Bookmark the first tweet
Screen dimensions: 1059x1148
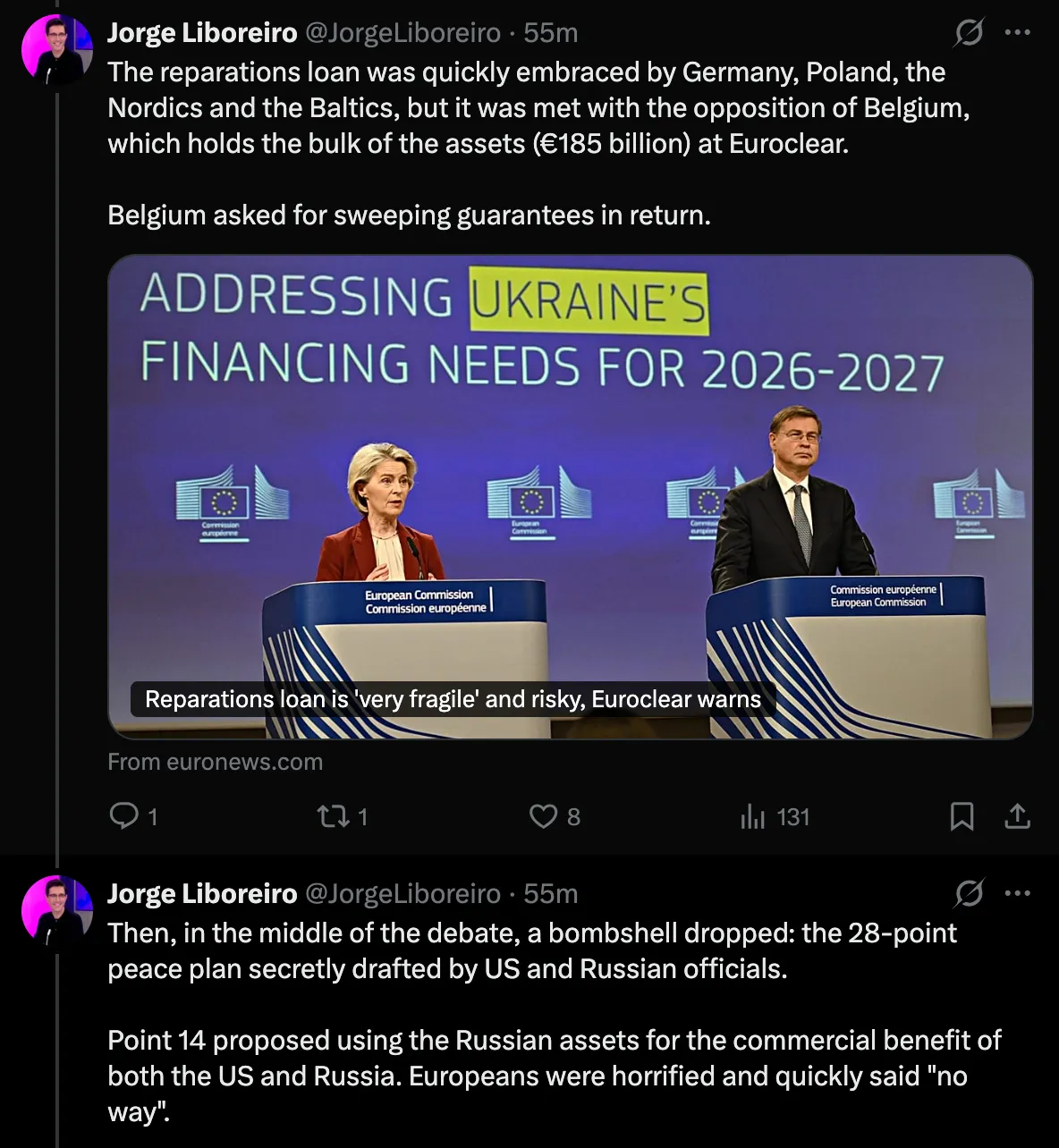[962, 816]
